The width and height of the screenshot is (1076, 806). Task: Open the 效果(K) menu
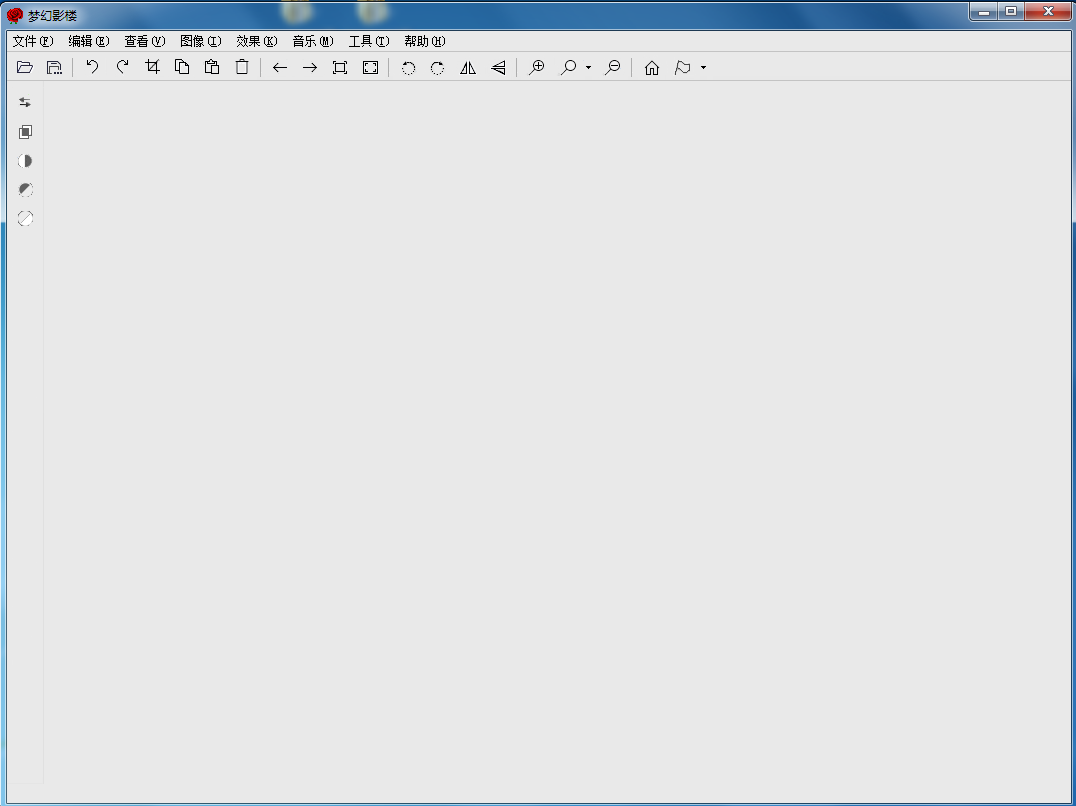256,41
